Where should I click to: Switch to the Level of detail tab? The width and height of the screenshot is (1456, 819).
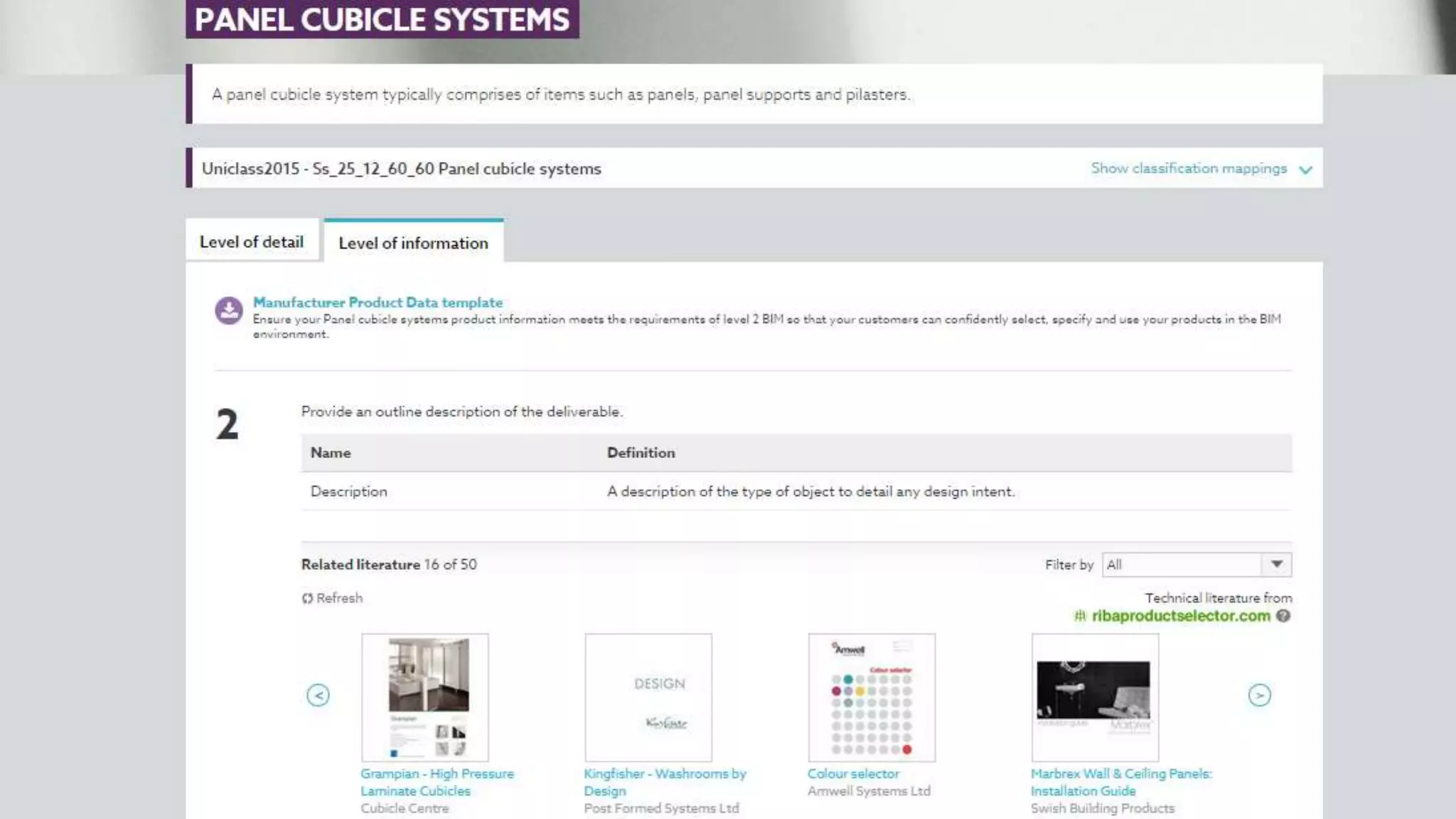252,242
